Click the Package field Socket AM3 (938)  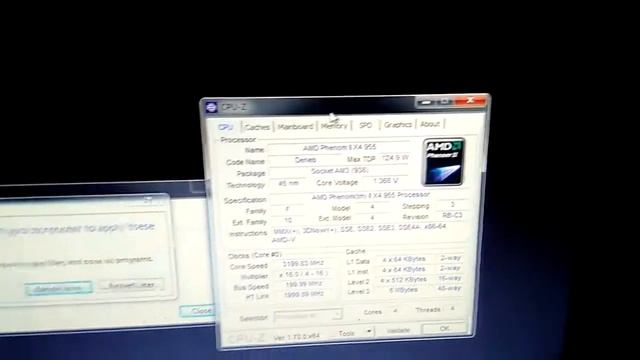(x=340, y=171)
